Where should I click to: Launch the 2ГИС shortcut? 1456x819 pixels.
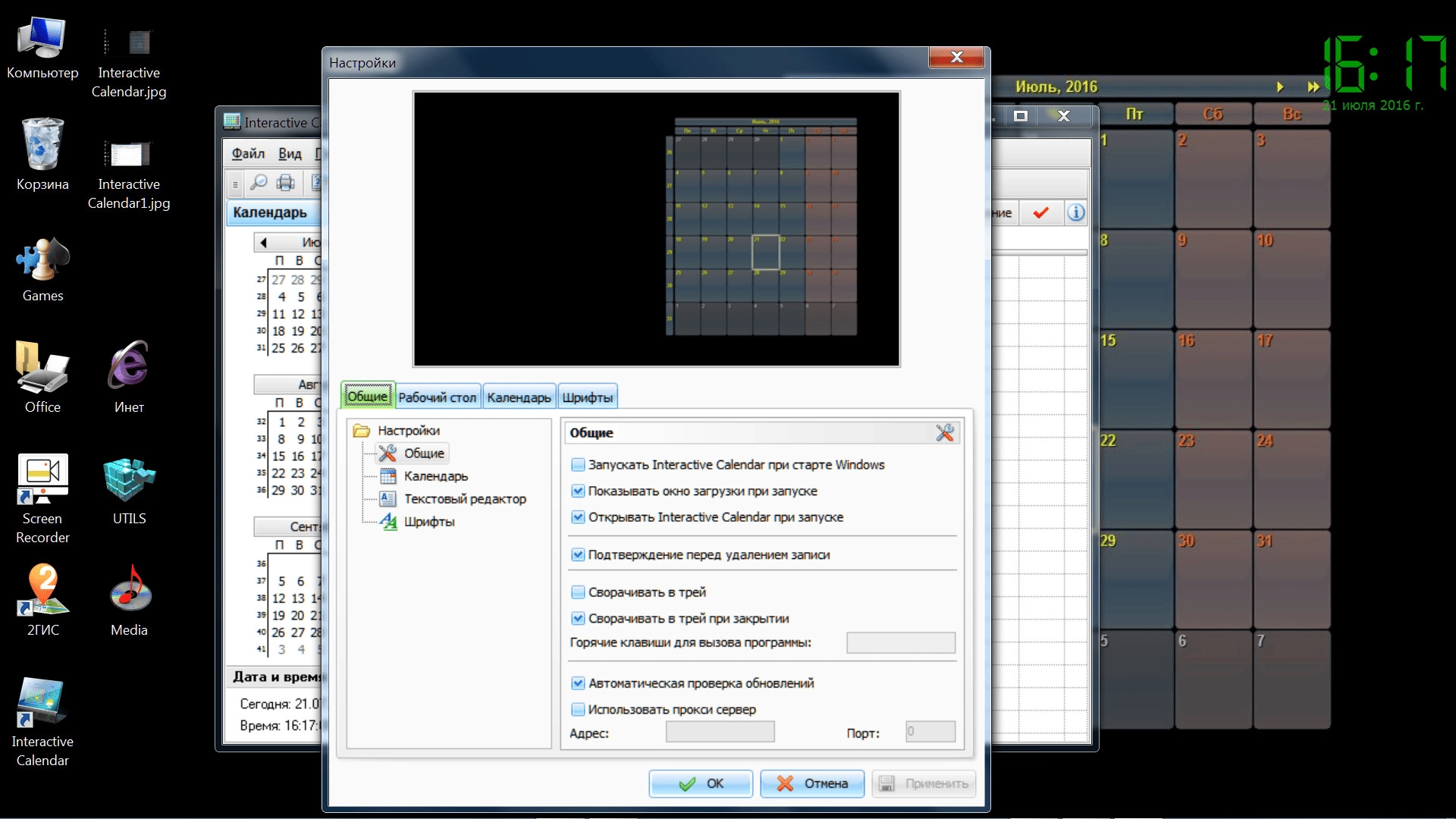pyautogui.click(x=42, y=600)
